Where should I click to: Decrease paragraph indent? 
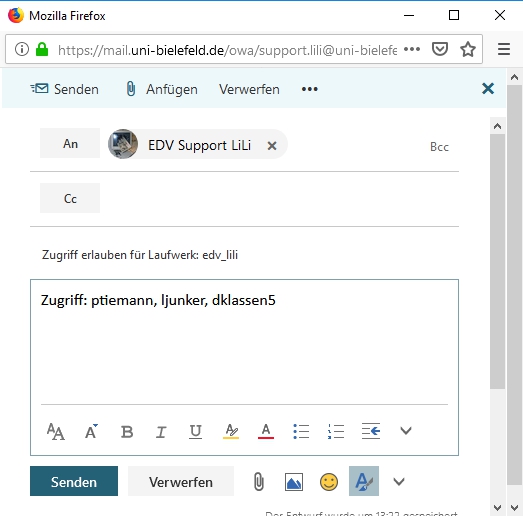pyautogui.click(x=371, y=431)
